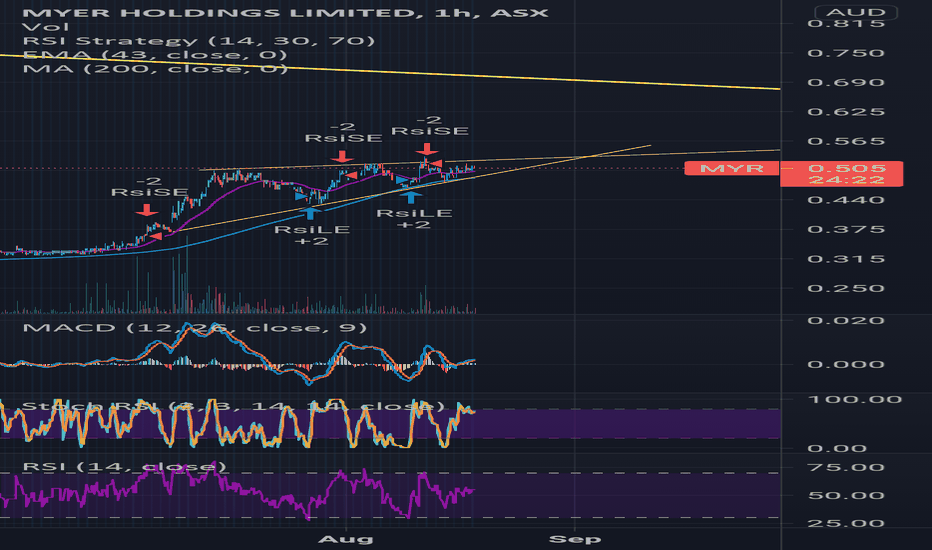Click the MYR price label tag
932x550 pixels.
tap(731, 168)
